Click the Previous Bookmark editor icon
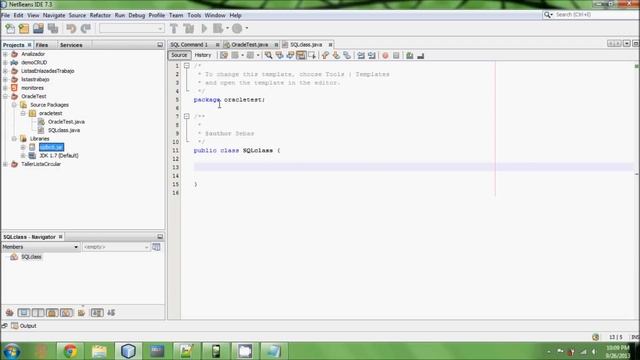 pyautogui.click(x=325, y=55)
